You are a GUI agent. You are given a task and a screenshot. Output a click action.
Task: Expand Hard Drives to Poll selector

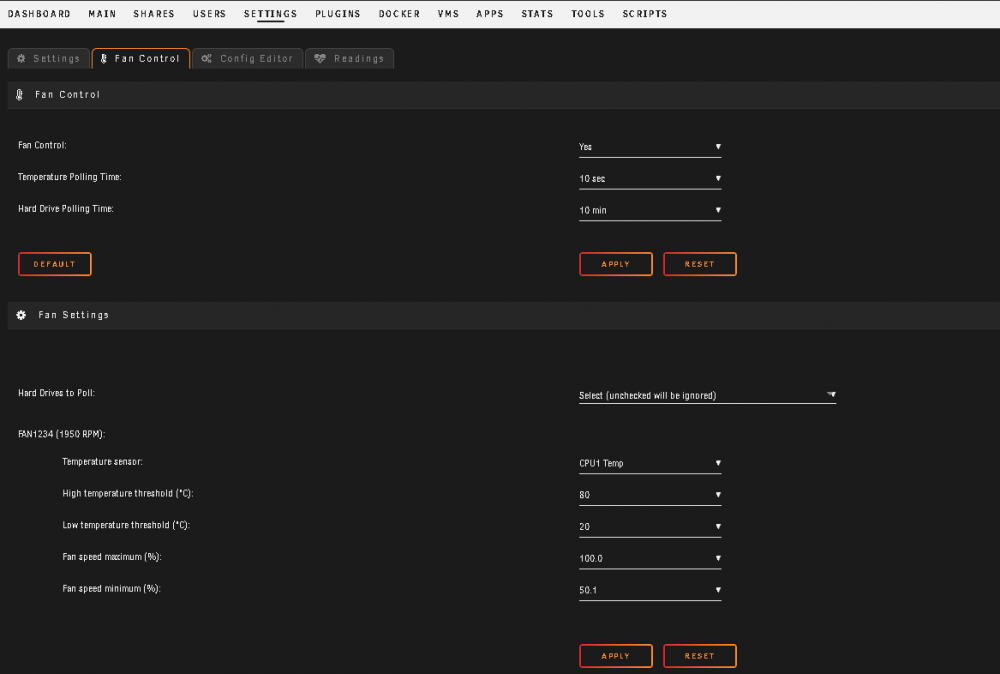[x=707, y=395]
